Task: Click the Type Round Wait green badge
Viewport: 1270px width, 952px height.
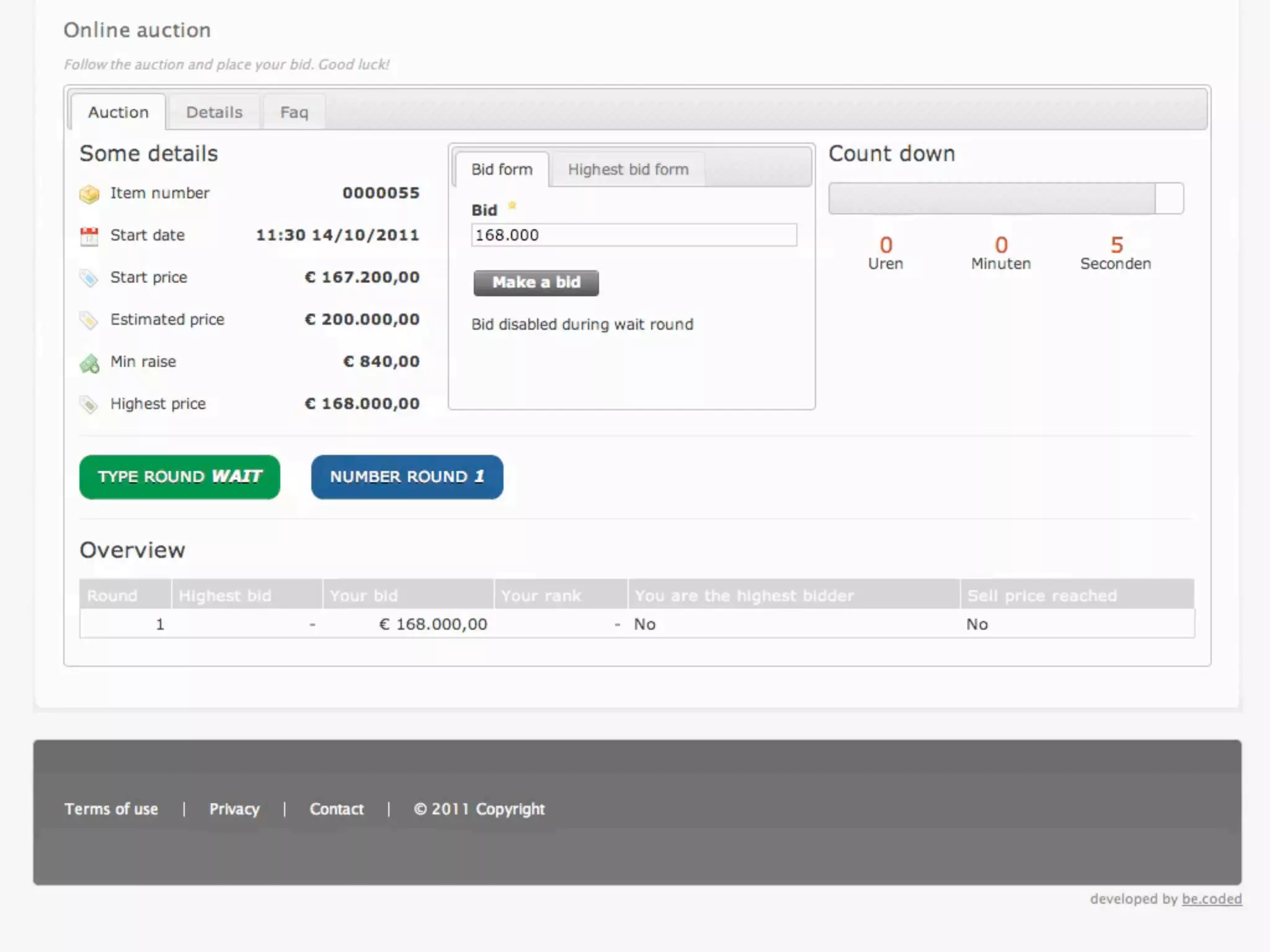Action: (x=180, y=477)
